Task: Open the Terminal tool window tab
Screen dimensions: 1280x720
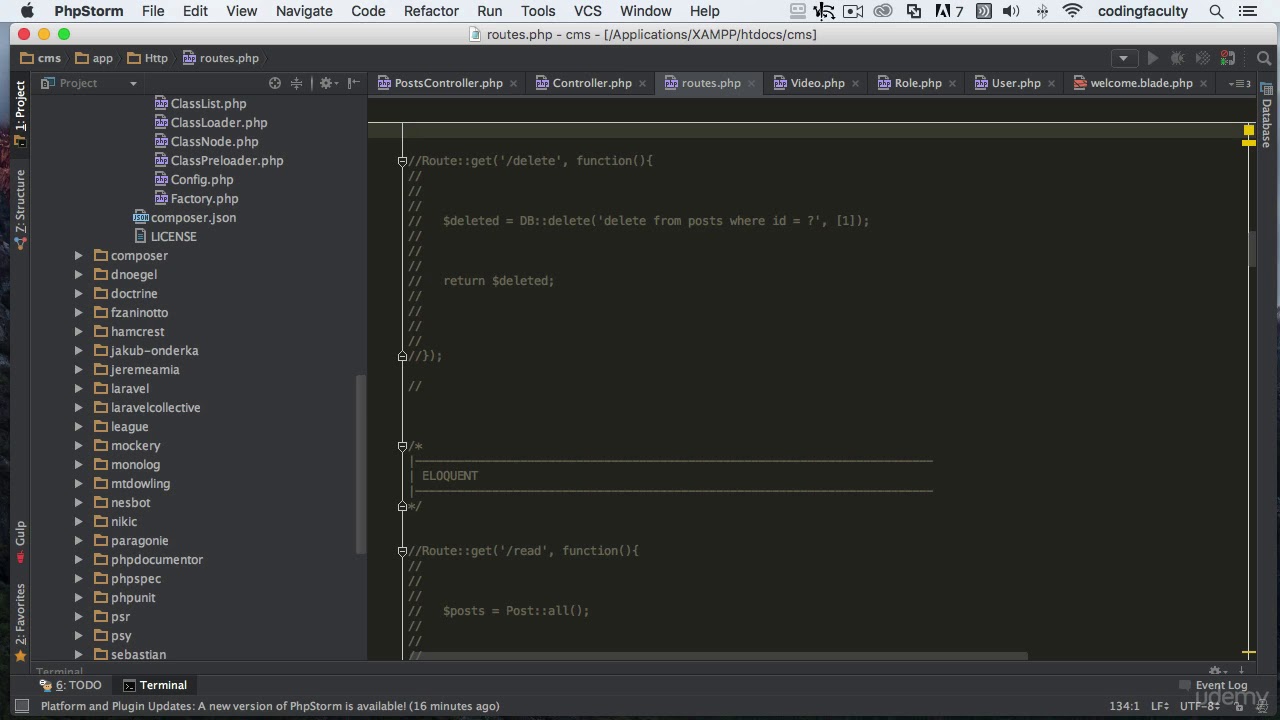Action: tap(155, 685)
